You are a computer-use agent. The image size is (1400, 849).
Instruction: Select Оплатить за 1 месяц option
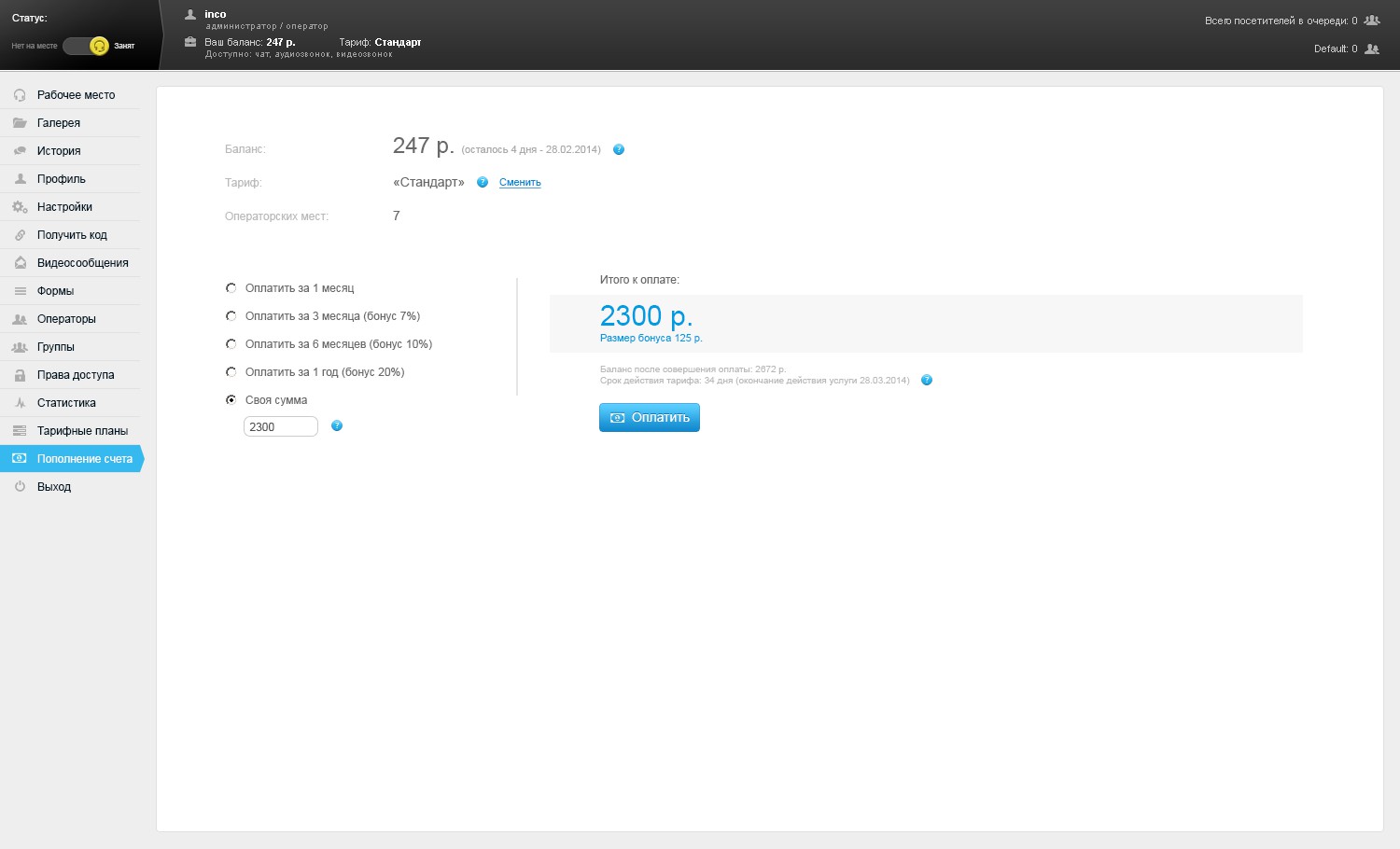[x=231, y=288]
